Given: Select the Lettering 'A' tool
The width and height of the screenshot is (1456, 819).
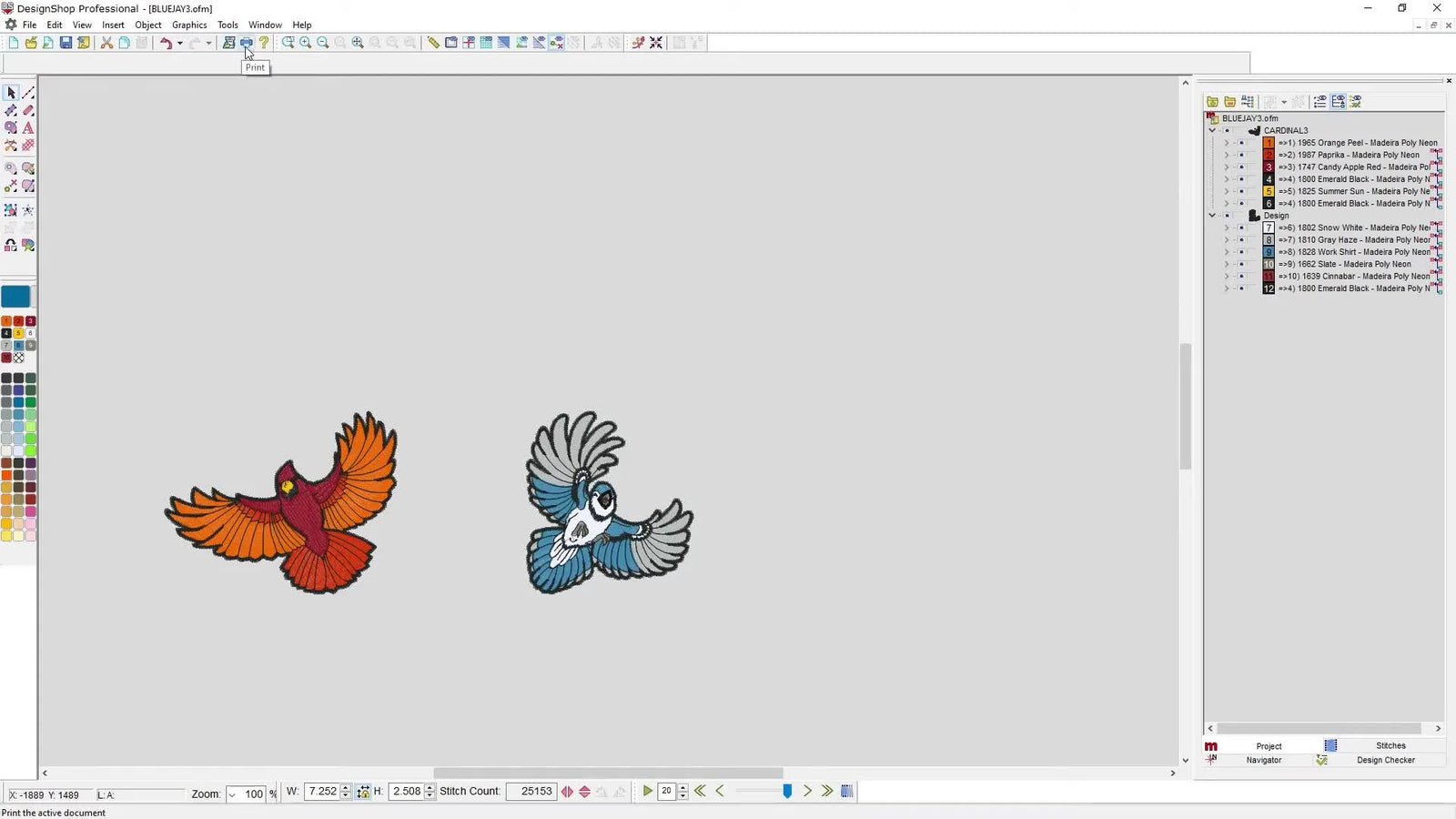Looking at the screenshot, I should pyautogui.click(x=28, y=127).
